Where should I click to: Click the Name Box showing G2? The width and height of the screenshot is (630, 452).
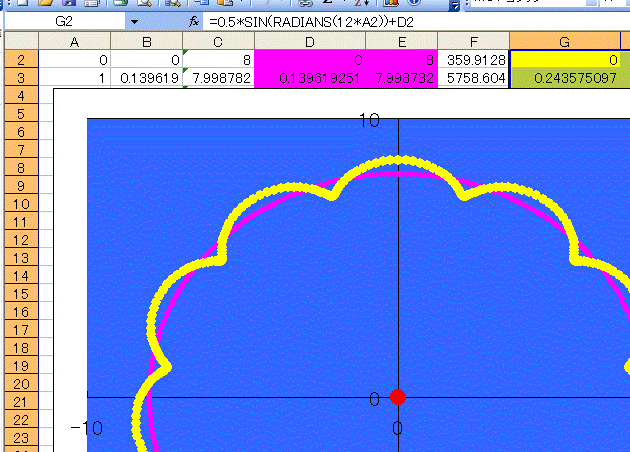(64, 21)
